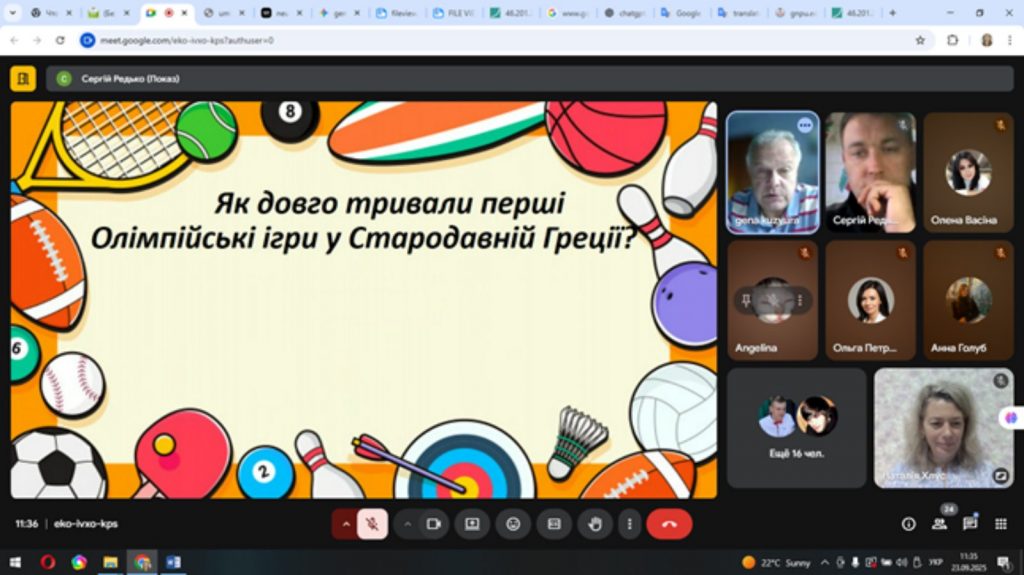Open the emoji reactions button

pos(513,524)
